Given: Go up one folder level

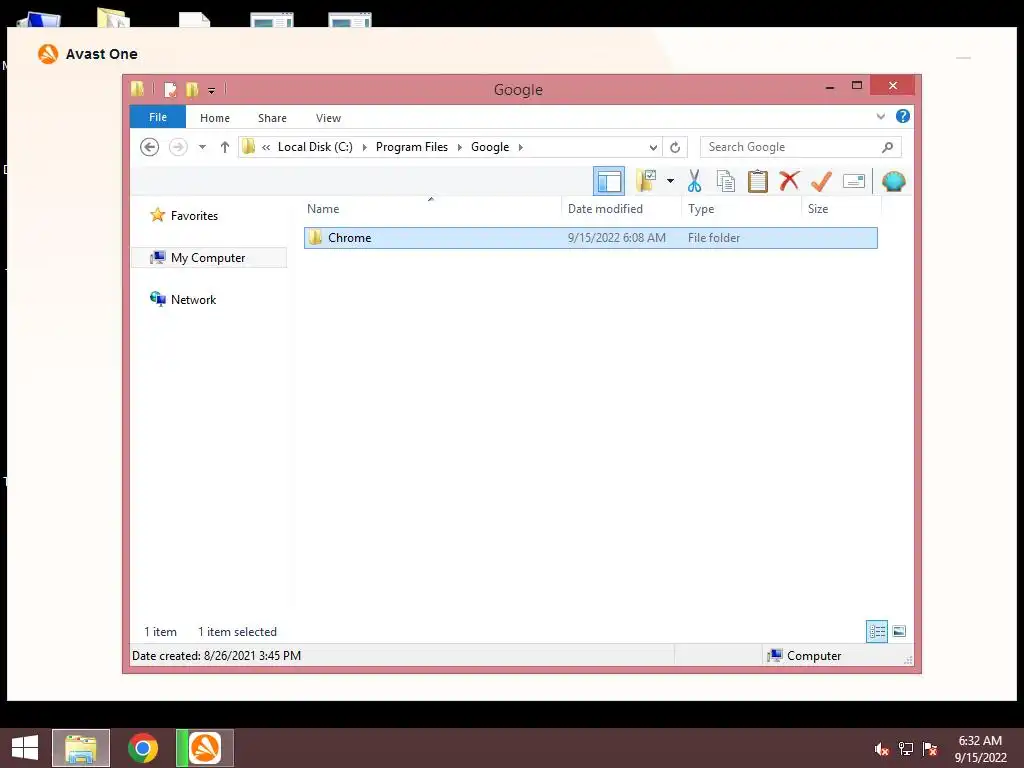Looking at the screenshot, I should [x=225, y=147].
